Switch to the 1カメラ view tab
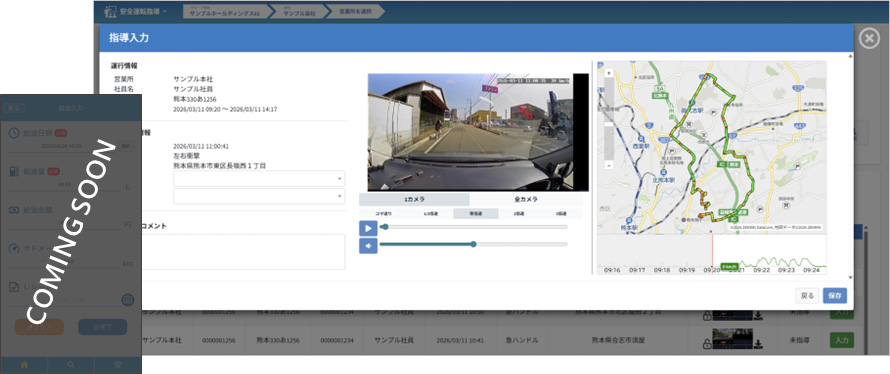Image resolution: width=890 pixels, height=374 pixels. pos(414,200)
